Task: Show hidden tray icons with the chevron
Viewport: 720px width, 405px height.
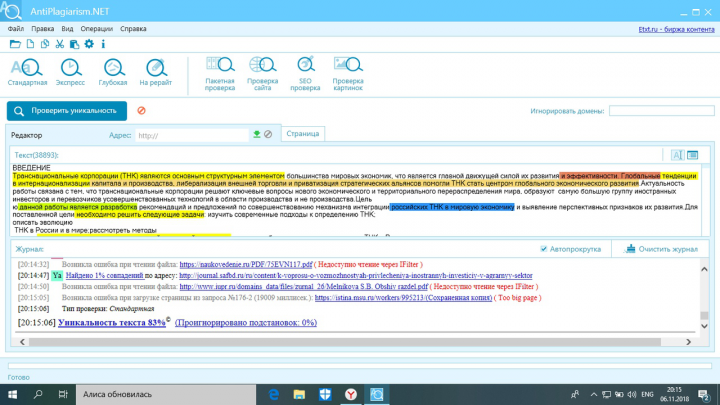Action: 593,394
